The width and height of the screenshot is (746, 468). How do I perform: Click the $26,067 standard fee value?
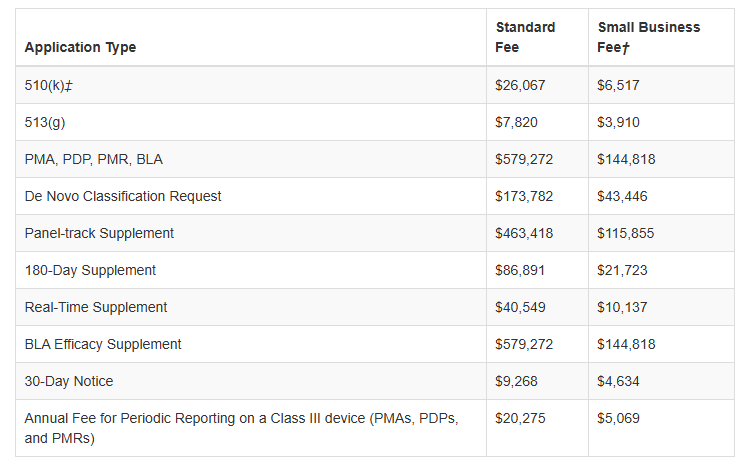pos(520,85)
